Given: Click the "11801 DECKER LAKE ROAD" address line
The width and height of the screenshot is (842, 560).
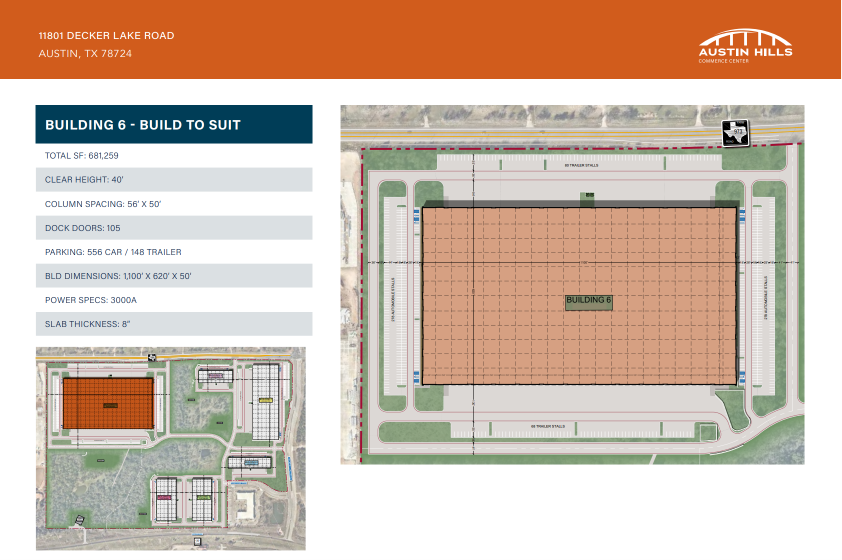Looking at the screenshot, I should point(106,35).
